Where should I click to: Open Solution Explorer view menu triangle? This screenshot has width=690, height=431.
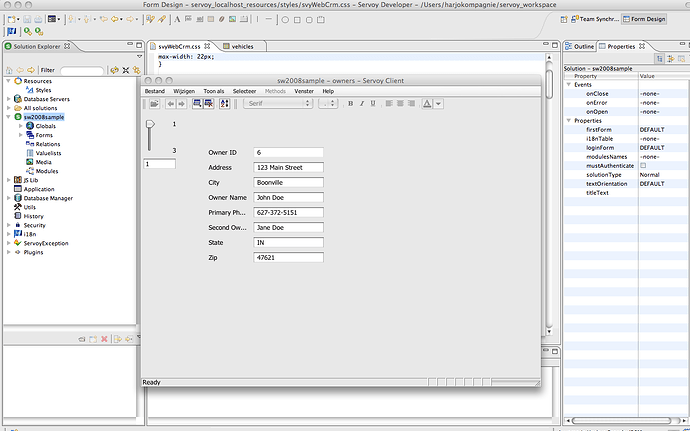point(139,56)
